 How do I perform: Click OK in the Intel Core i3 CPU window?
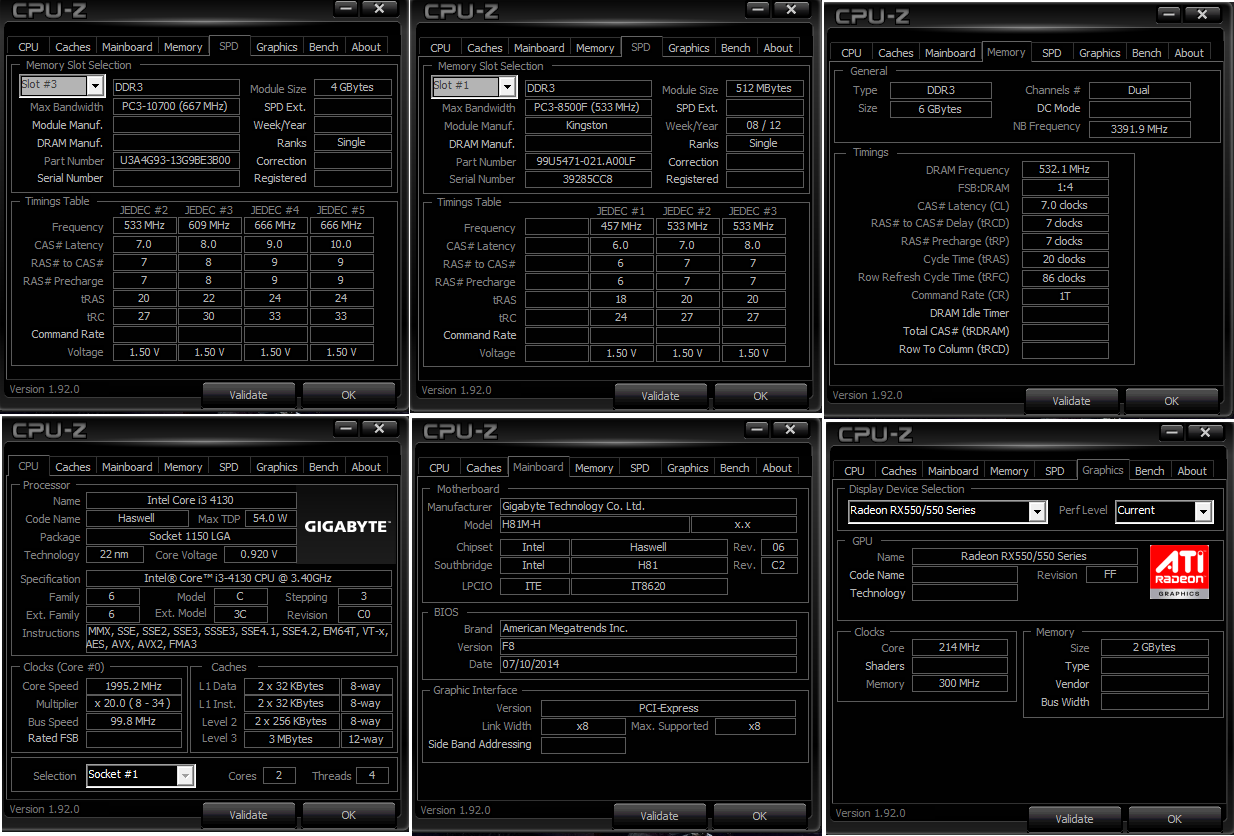point(348,815)
